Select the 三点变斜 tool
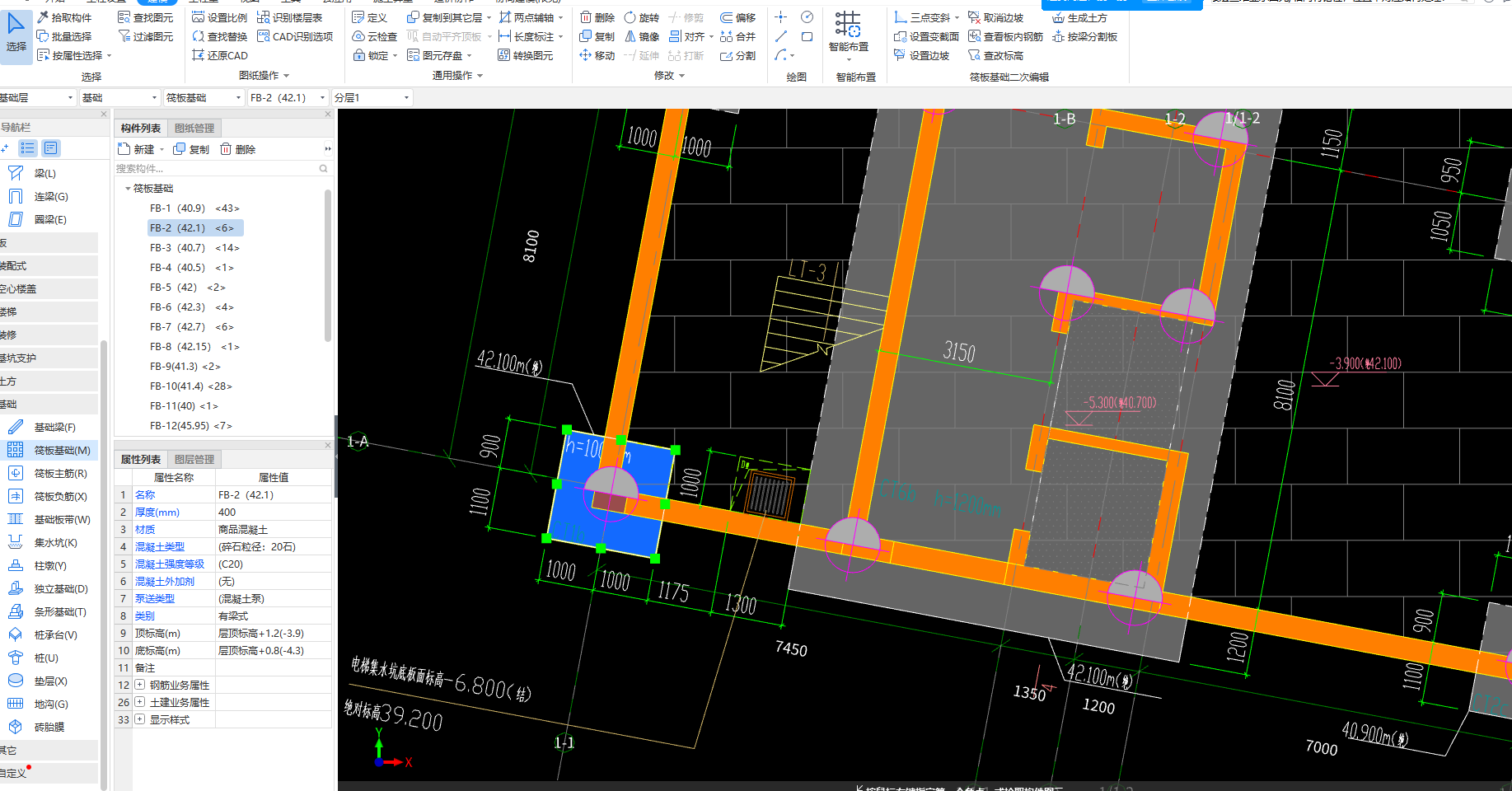This screenshot has width=1512, height=791. pos(922,17)
